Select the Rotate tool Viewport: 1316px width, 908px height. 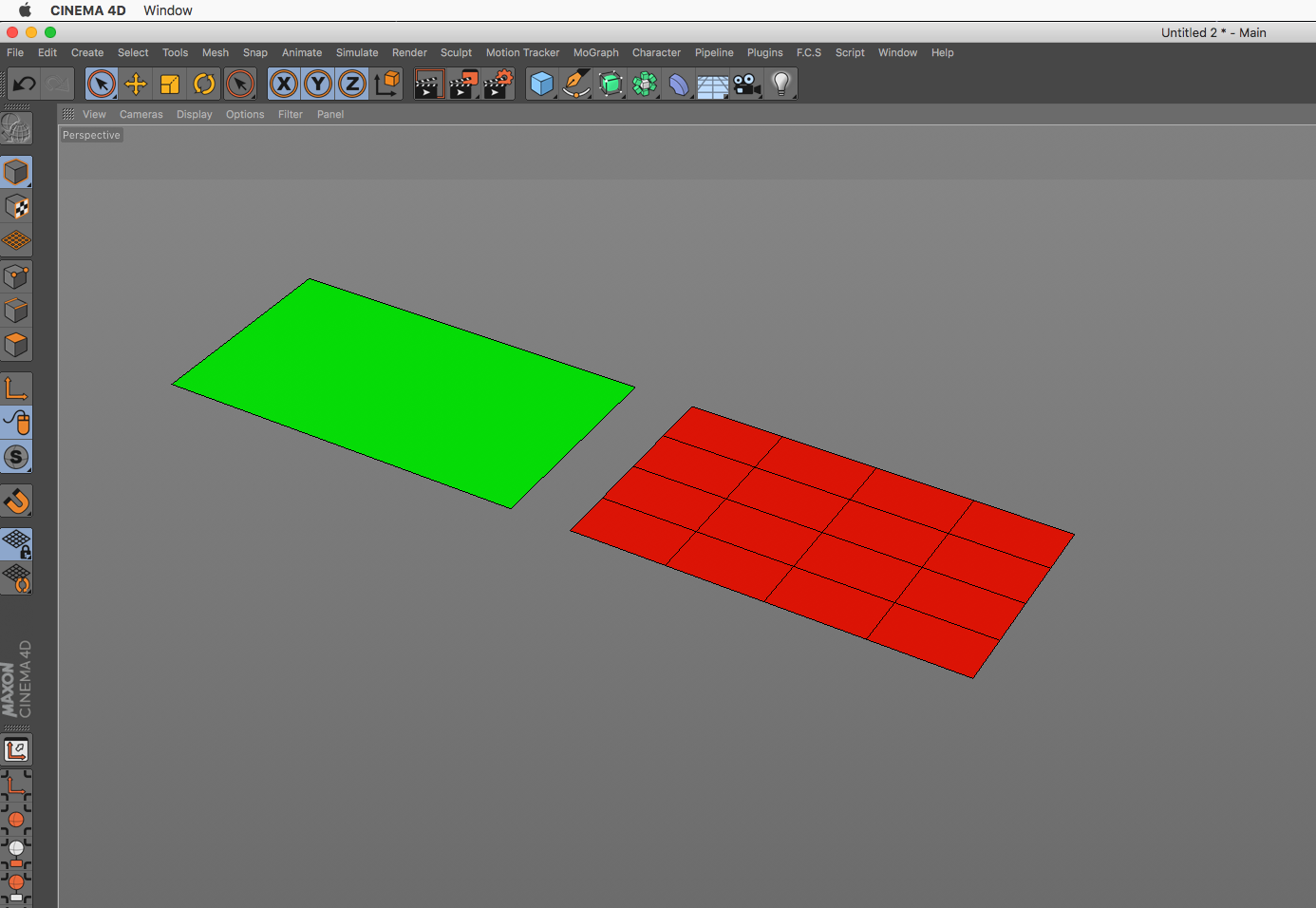(x=204, y=84)
